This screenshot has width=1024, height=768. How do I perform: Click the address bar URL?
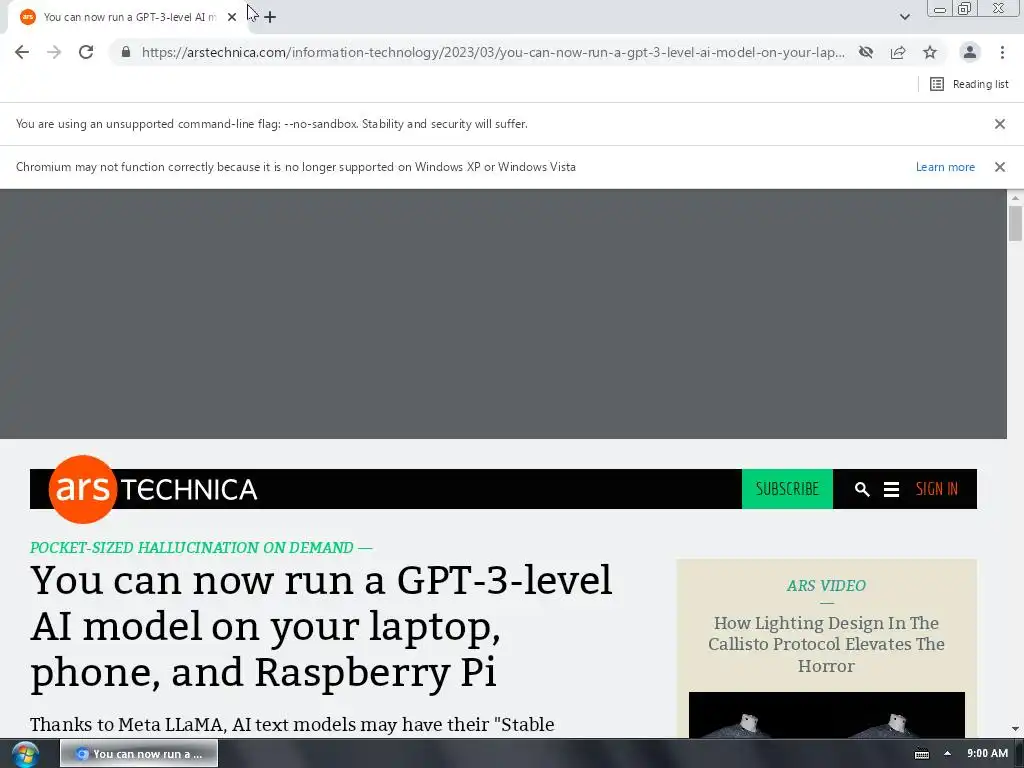pyautogui.click(x=493, y=52)
